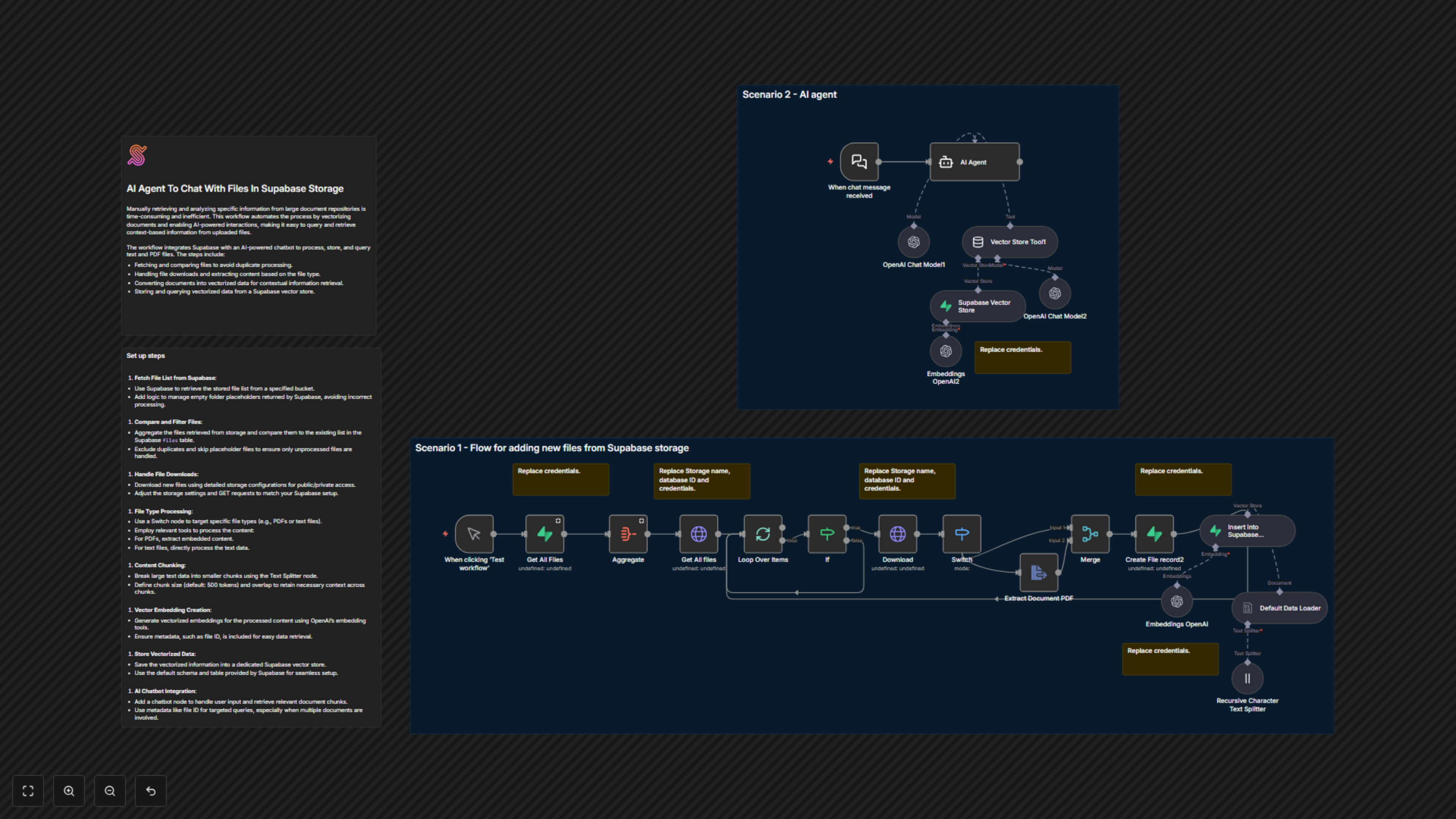Select the Supabase Vector Store node

pyautogui.click(x=977, y=306)
